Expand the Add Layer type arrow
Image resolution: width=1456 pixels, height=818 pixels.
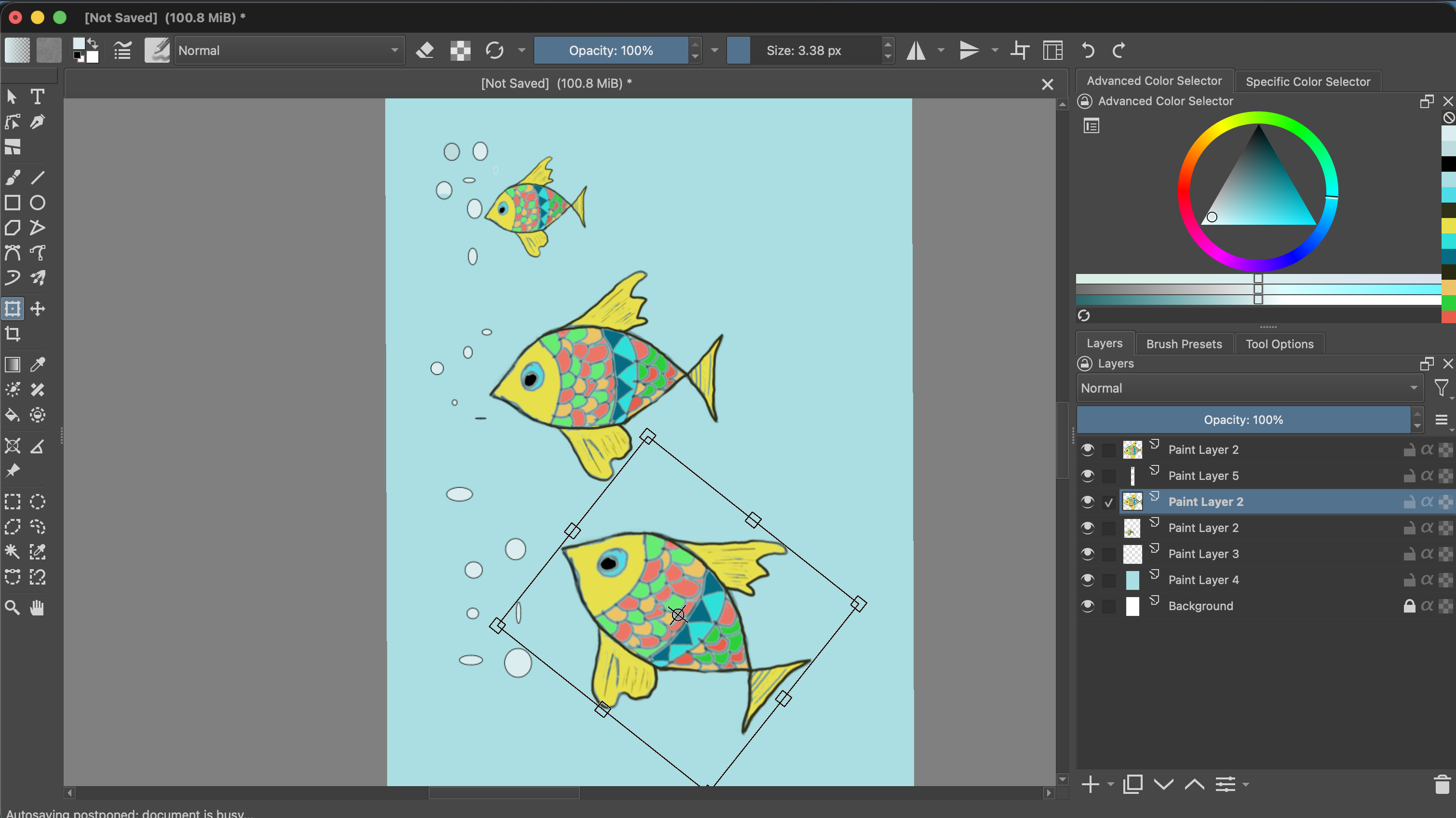pos(1111,784)
